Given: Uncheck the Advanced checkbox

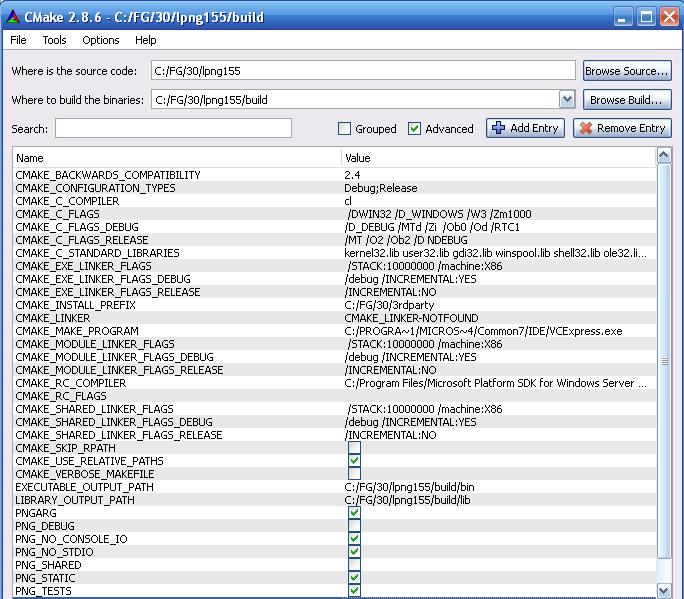Looking at the screenshot, I should pos(414,129).
